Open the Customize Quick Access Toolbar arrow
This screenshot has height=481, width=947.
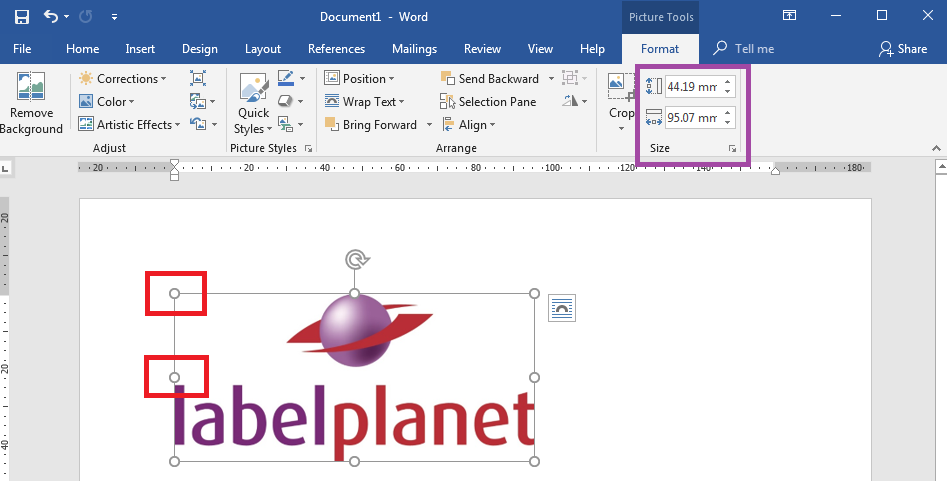click(x=114, y=17)
